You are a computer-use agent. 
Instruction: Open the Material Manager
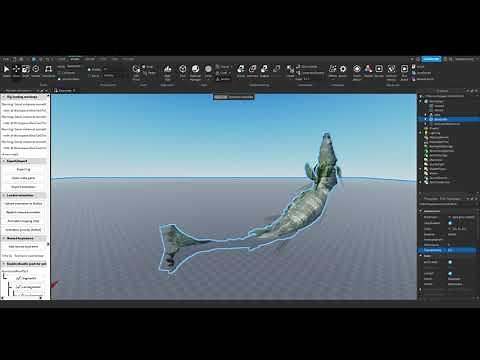point(195,72)
